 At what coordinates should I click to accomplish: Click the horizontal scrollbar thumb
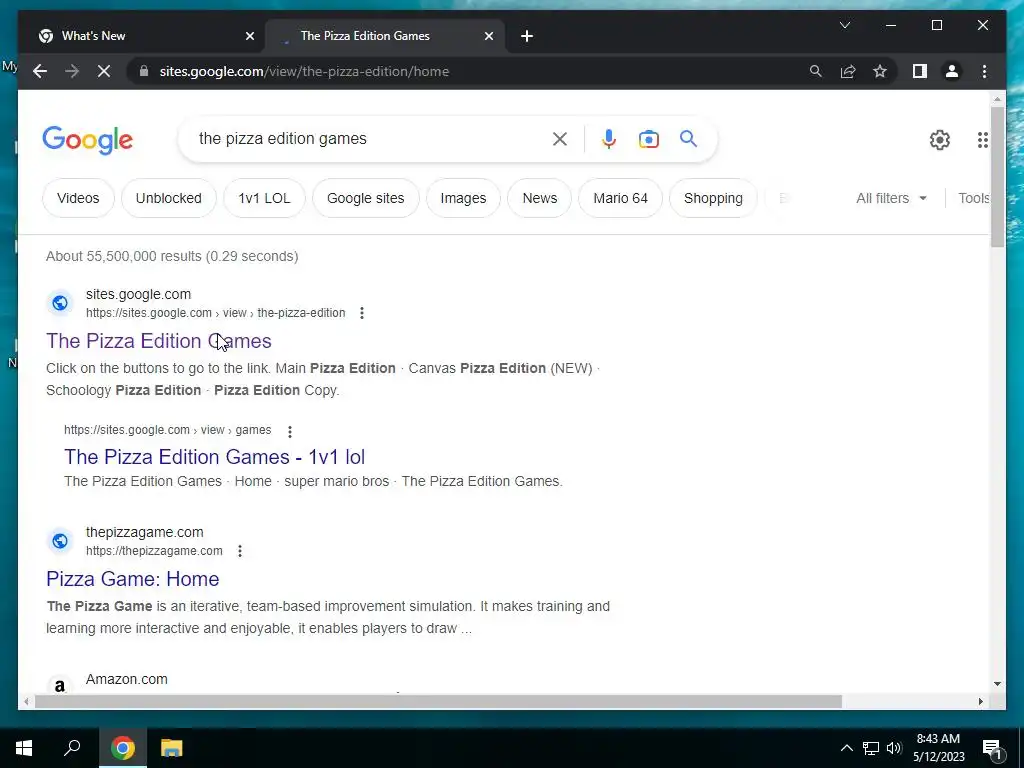(x=438, y=701)
